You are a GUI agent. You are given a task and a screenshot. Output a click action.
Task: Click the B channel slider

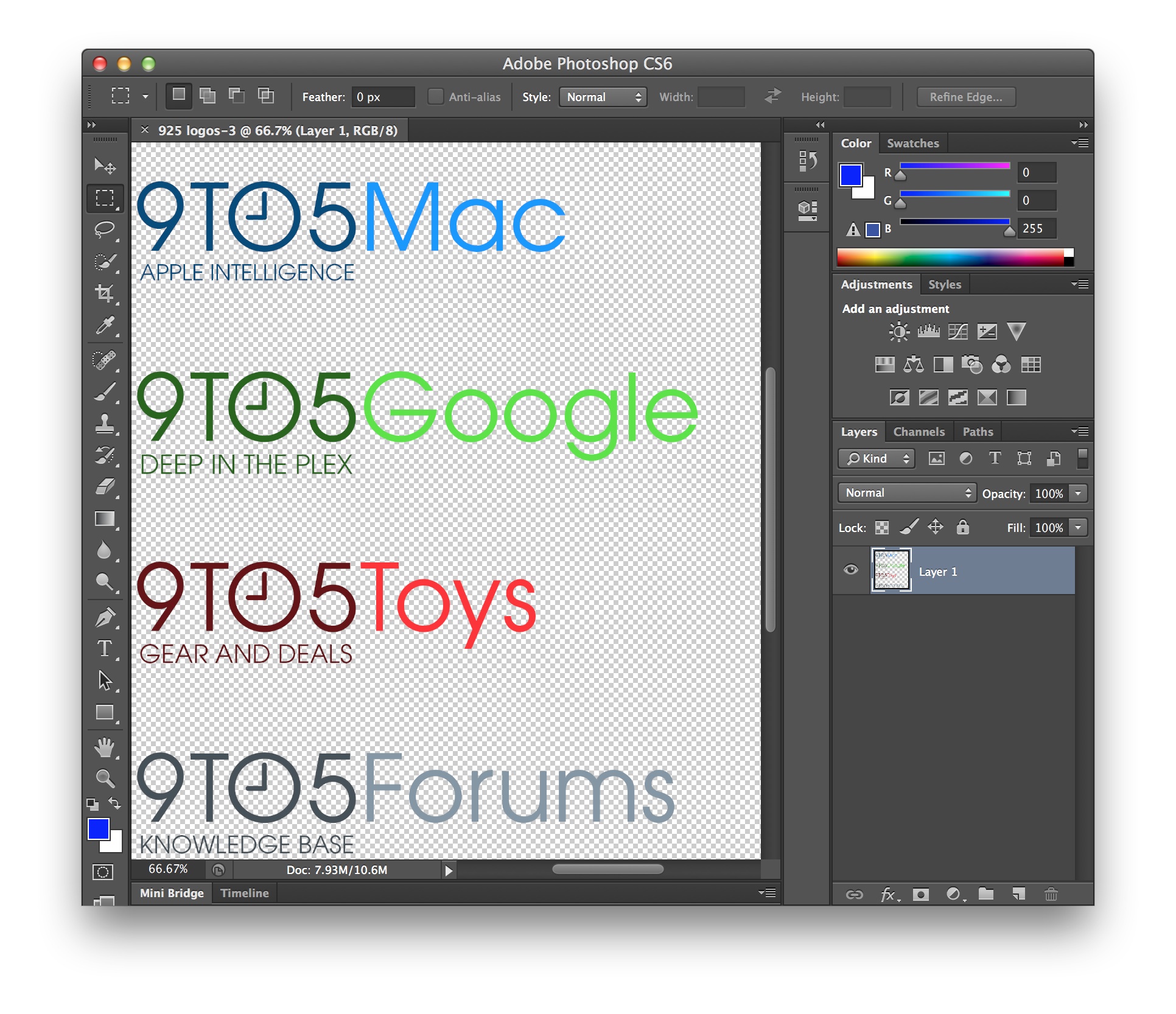pos(954,223)
